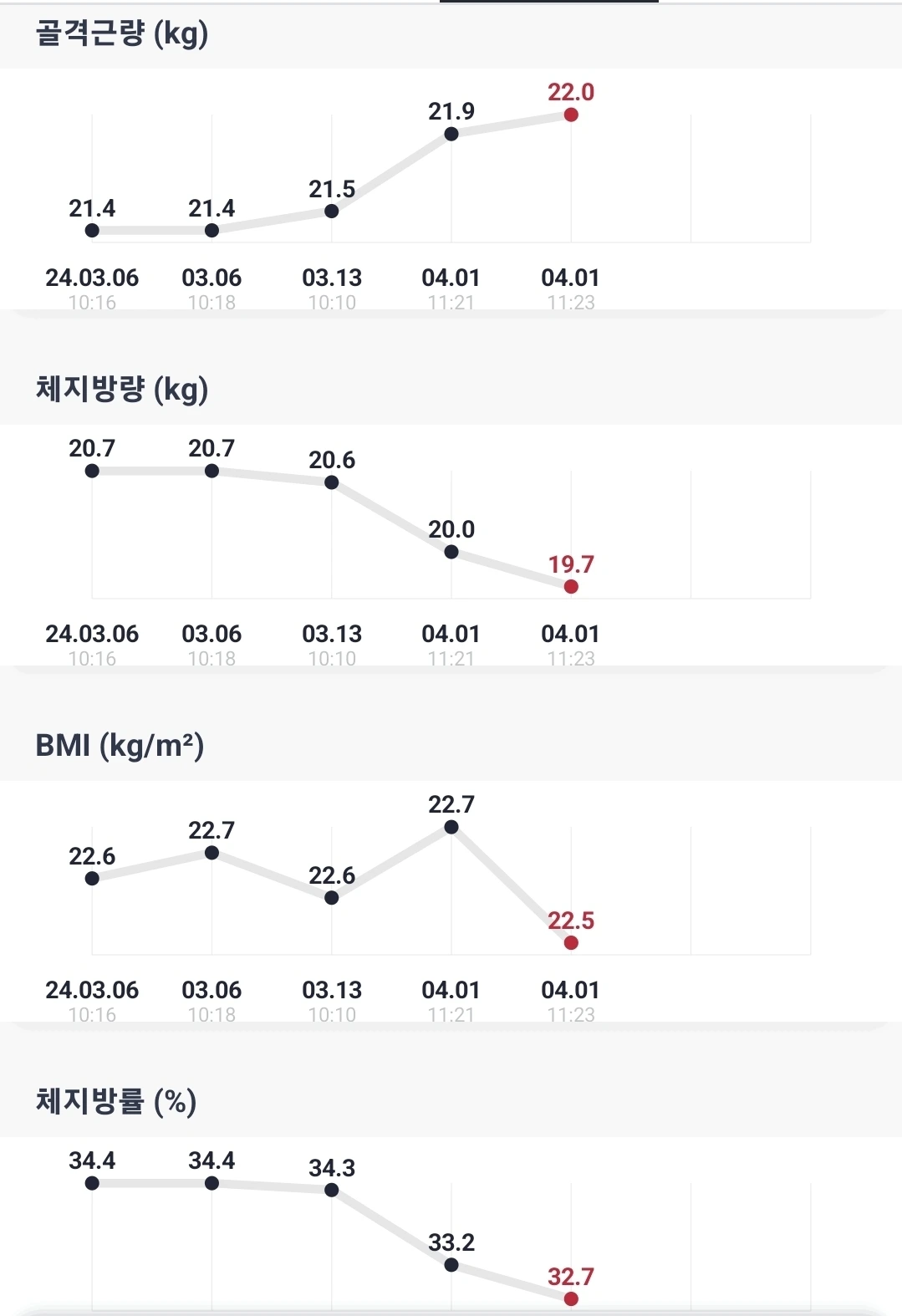Open the BMI (kg/m²) section header

click(x=451, y=747)
